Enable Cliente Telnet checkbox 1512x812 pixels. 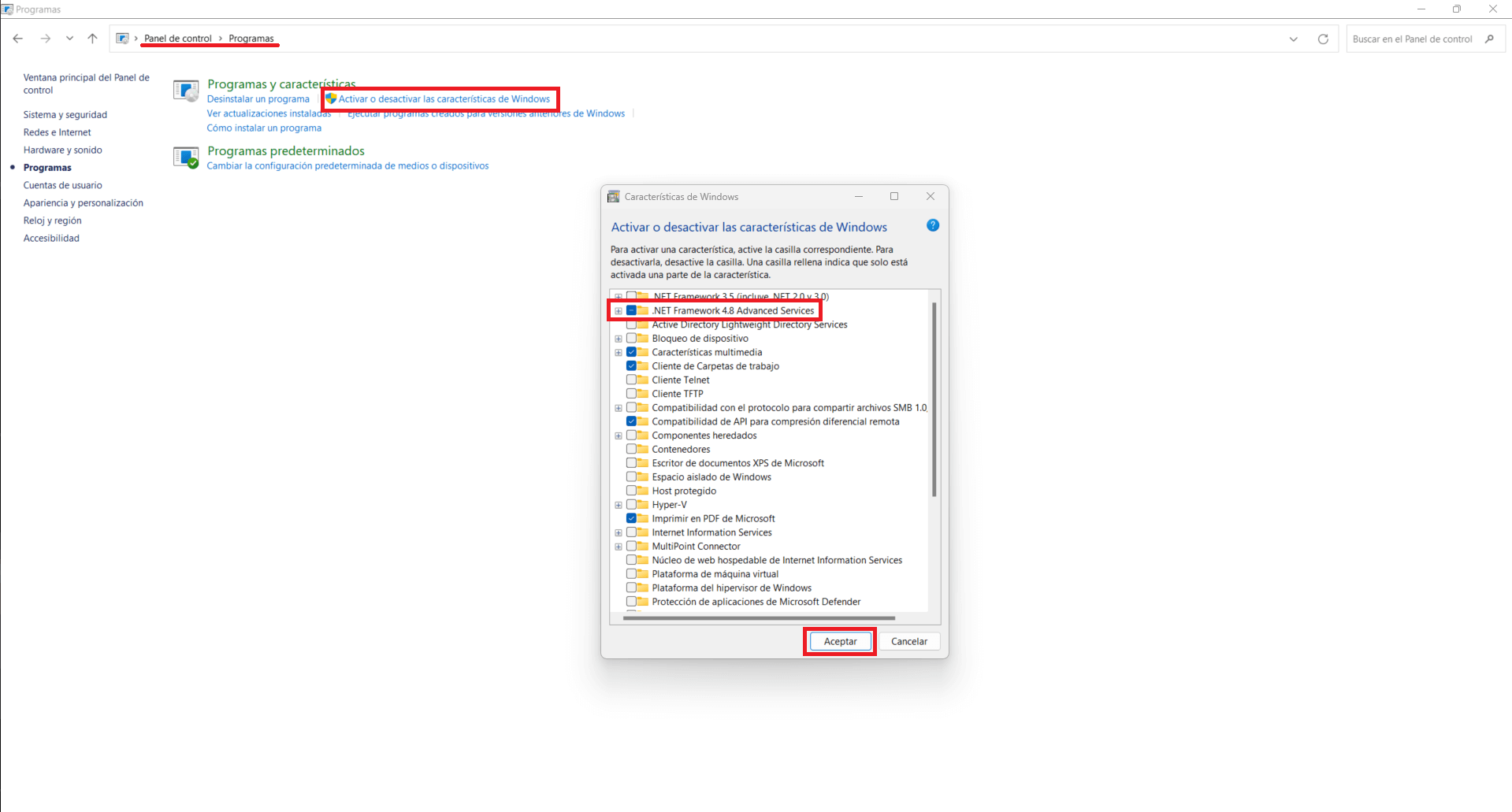(x=631, y=380)
